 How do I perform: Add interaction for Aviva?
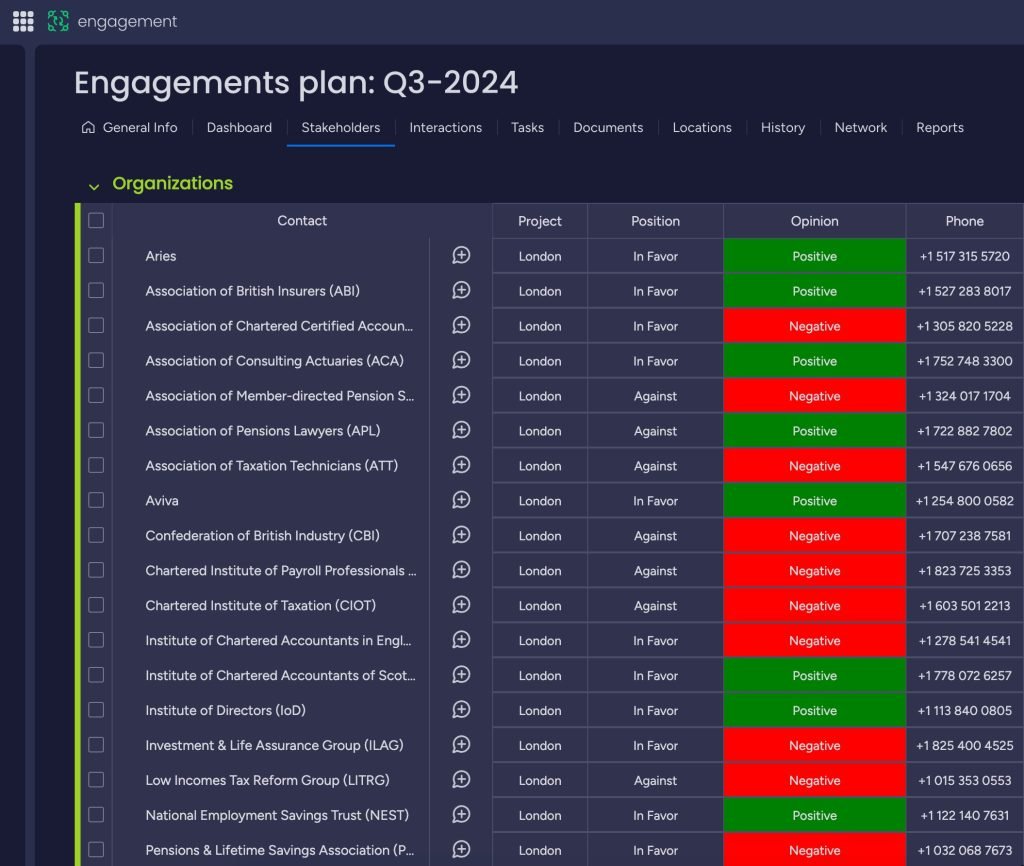coord(461,500)
